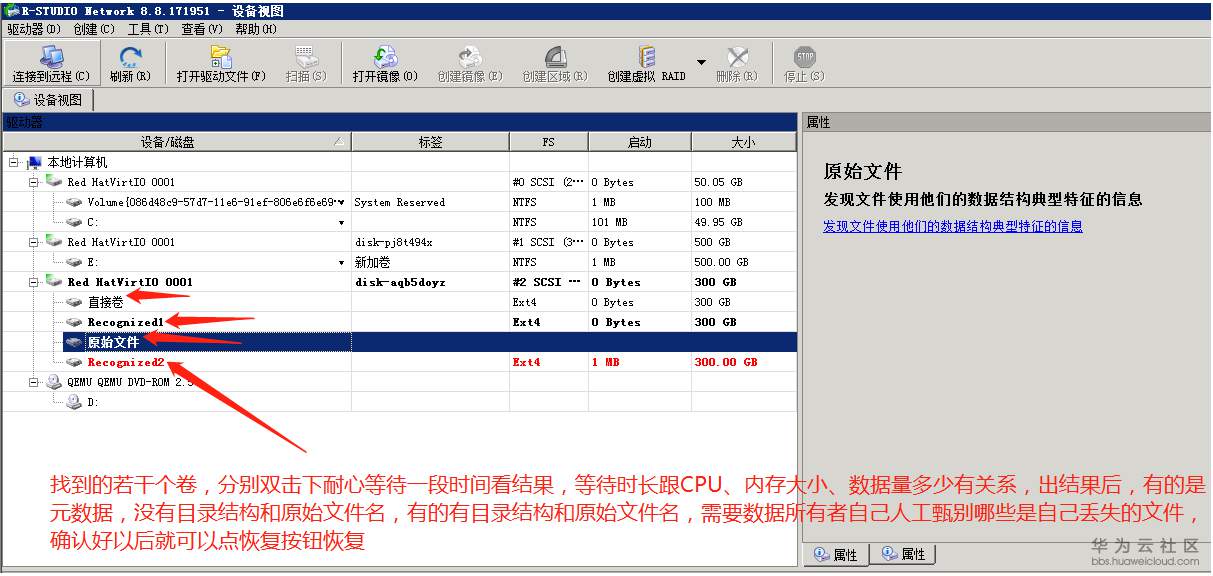Open the dropdown arrow on the Volume{086d48c9...} row

point(342,202)
